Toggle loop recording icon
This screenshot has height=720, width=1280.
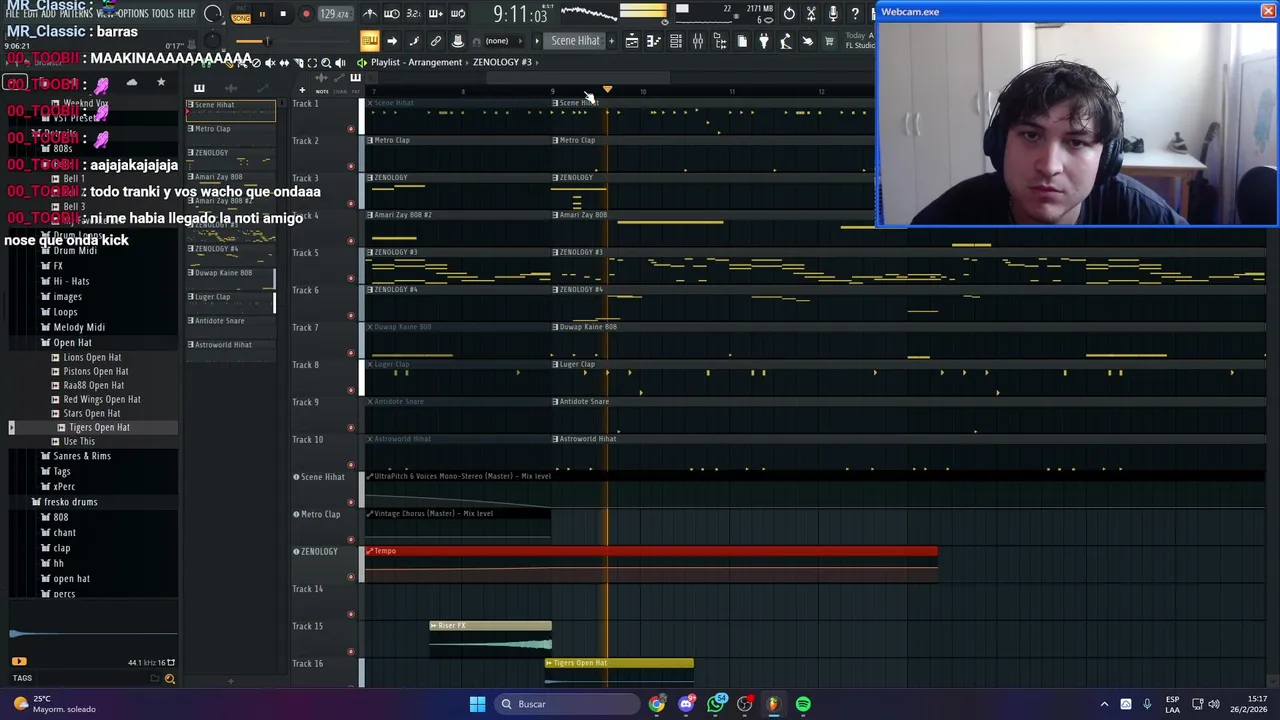point(458,14)
